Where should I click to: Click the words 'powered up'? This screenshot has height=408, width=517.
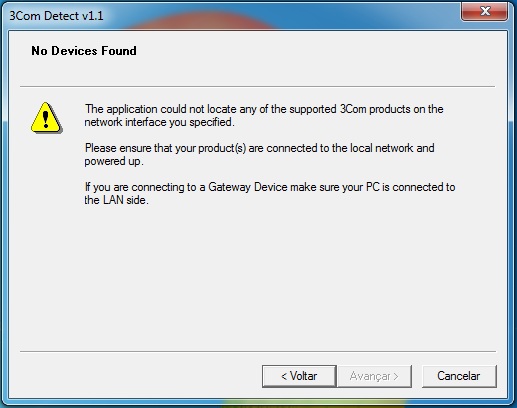[112, 161]
